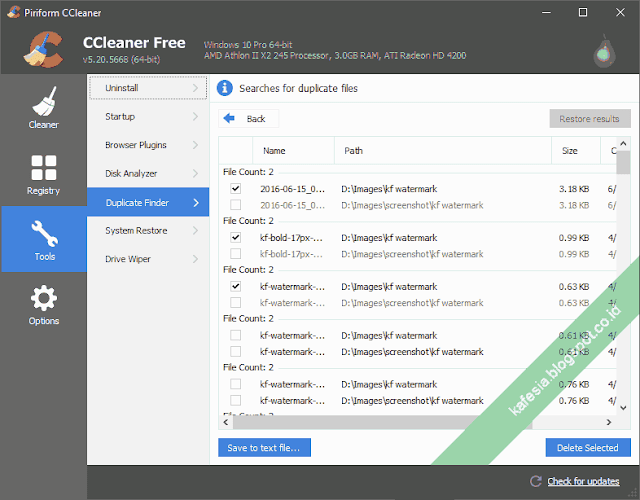Image resolution: width=640 pixels, height=500 pixels.
Task: Click the scroll up arrow
Action: tap(623, 144)
